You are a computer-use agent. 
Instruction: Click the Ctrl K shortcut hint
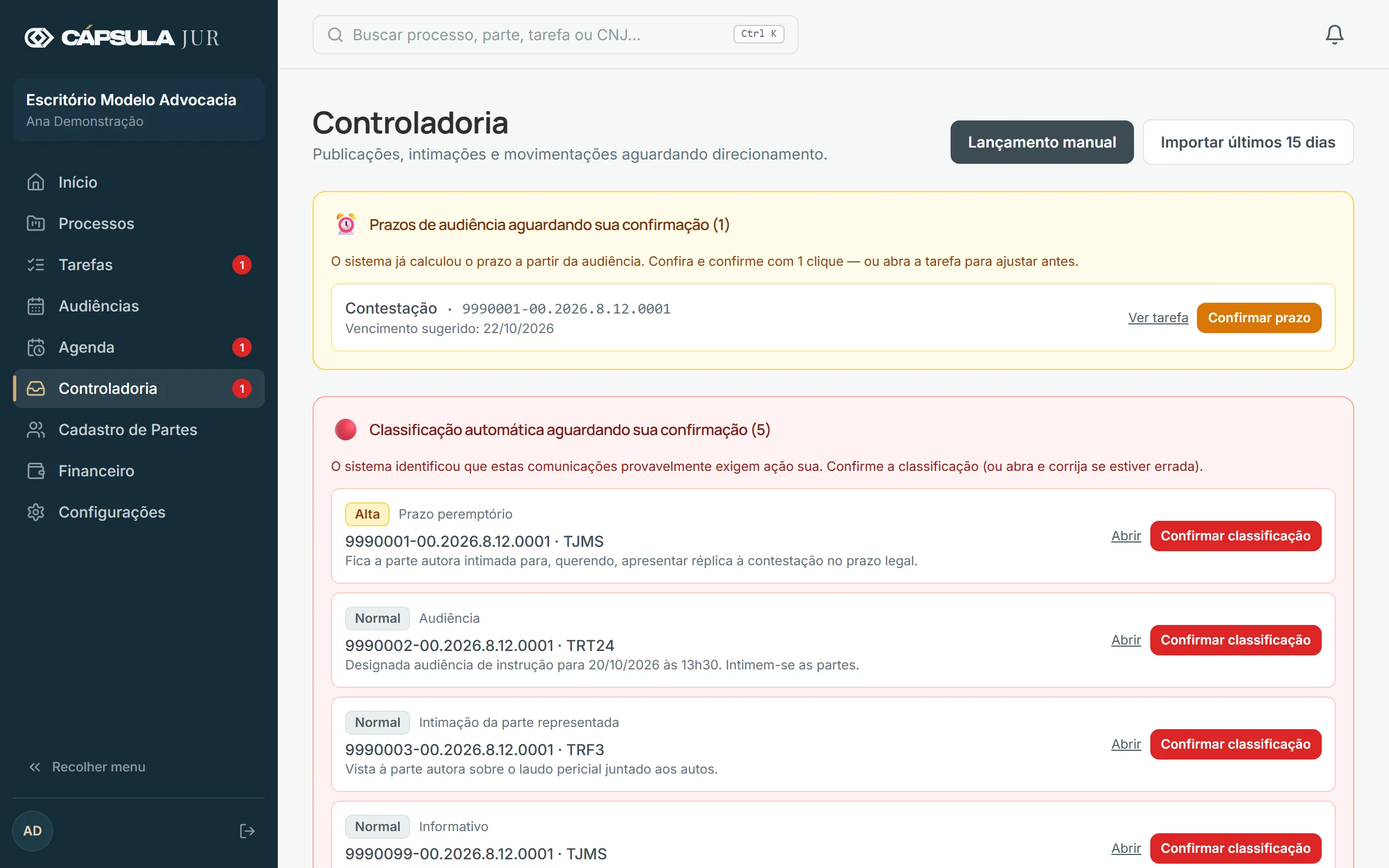coord(758,34)
